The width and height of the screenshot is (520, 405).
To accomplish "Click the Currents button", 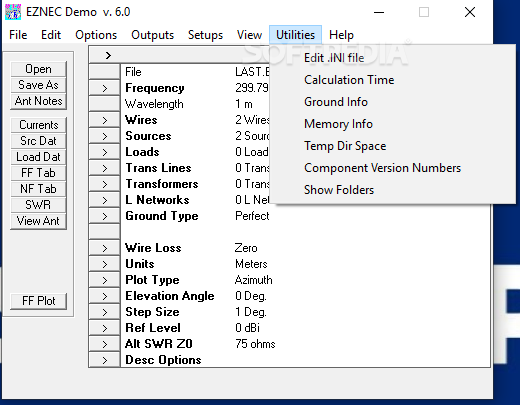I will 38,125.
